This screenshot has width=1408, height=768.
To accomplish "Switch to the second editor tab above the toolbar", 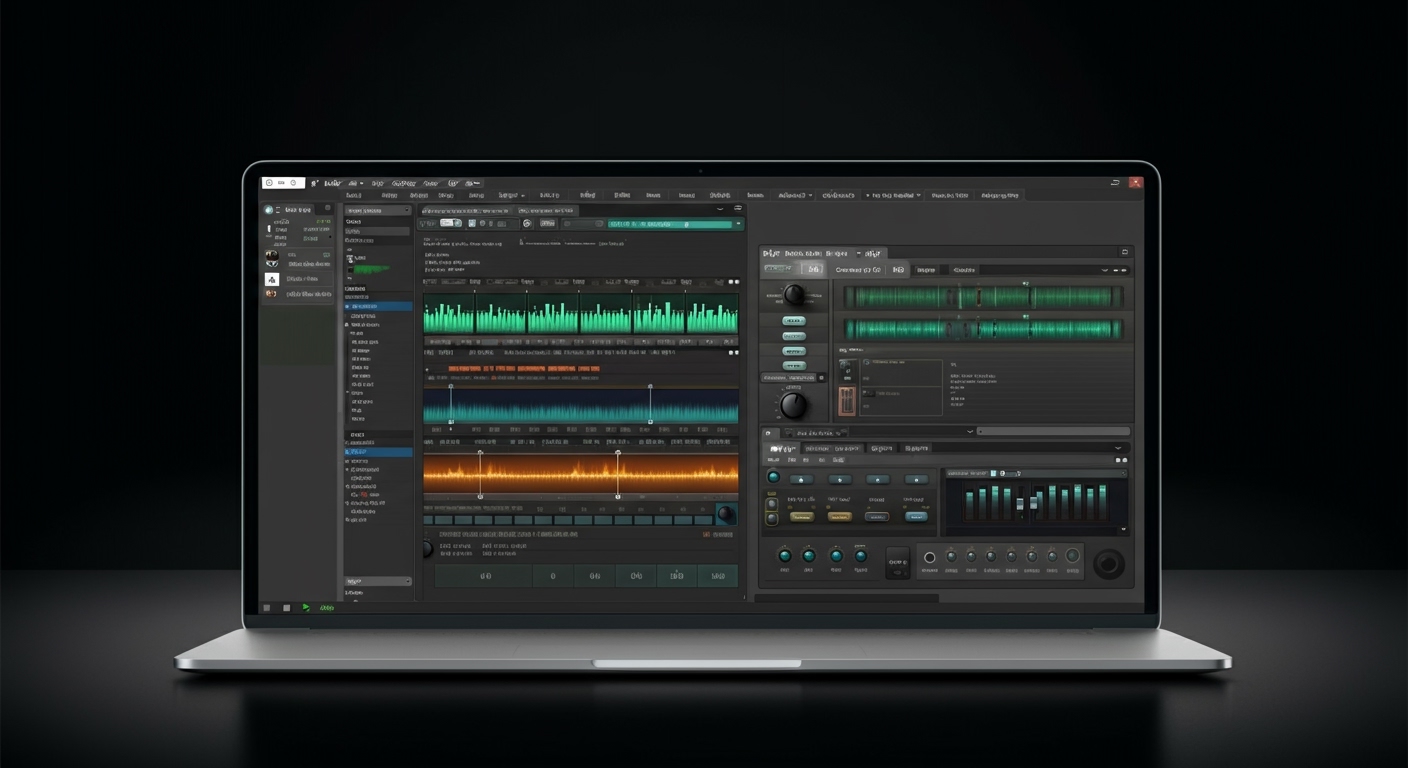I will coord(547,210).
